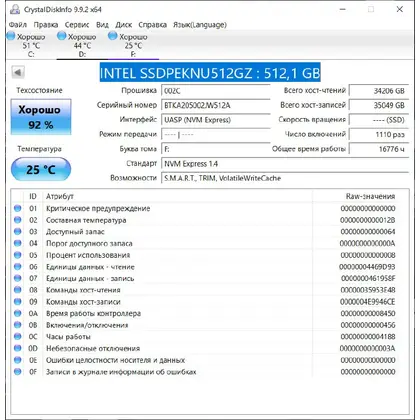
Task: Click the Температура label
Action: click(39, 149)
